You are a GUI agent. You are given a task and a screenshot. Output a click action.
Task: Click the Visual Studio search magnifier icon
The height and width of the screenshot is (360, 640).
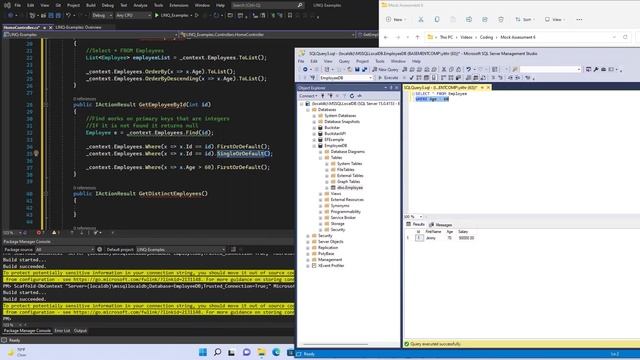300,5
